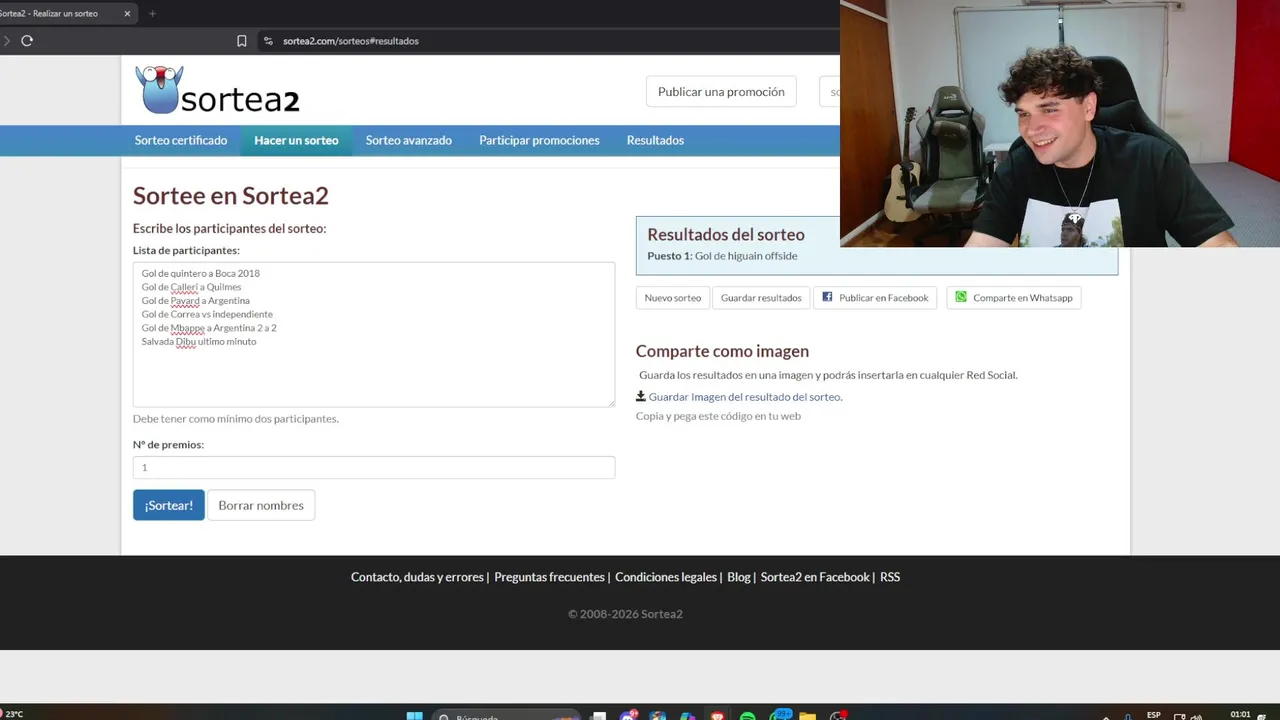Go to Sorteo avanzado
The width and height of the screenshot is (1280, 720).
pyautogui.click(x=409, y=140)
